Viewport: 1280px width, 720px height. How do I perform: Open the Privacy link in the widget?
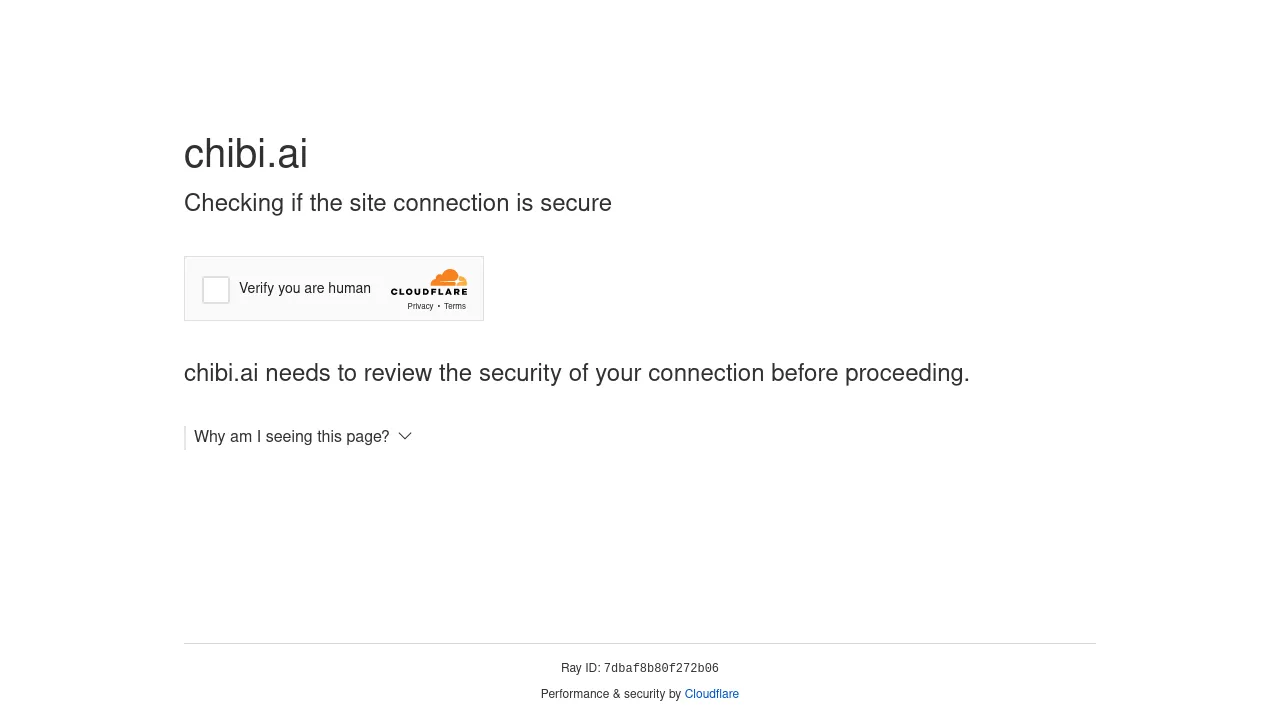click(x=420, y=306)
